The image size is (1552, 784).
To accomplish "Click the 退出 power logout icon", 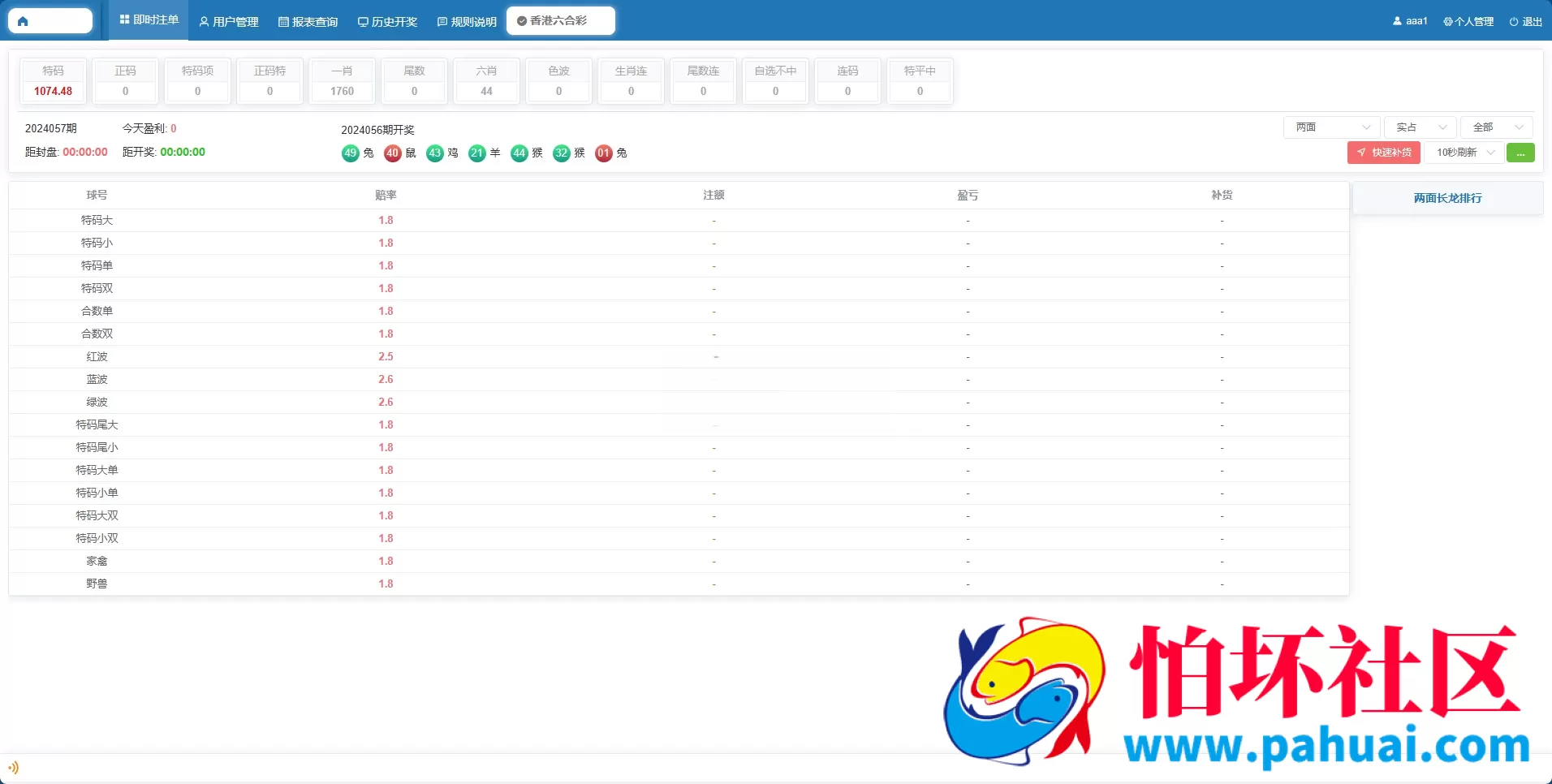I will 1513,22.
